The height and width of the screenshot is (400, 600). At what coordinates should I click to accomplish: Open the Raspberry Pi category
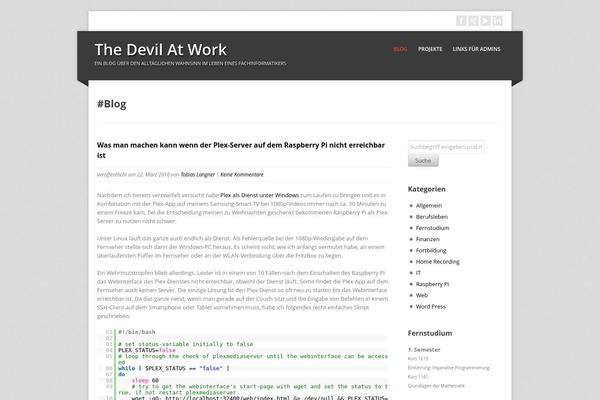(432, 284)
